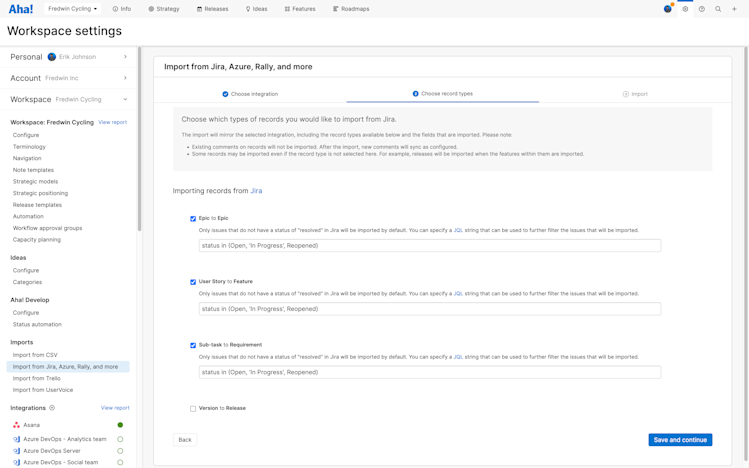Click View report next to Integrations
The image size is (749, 468).
(115, 408)
